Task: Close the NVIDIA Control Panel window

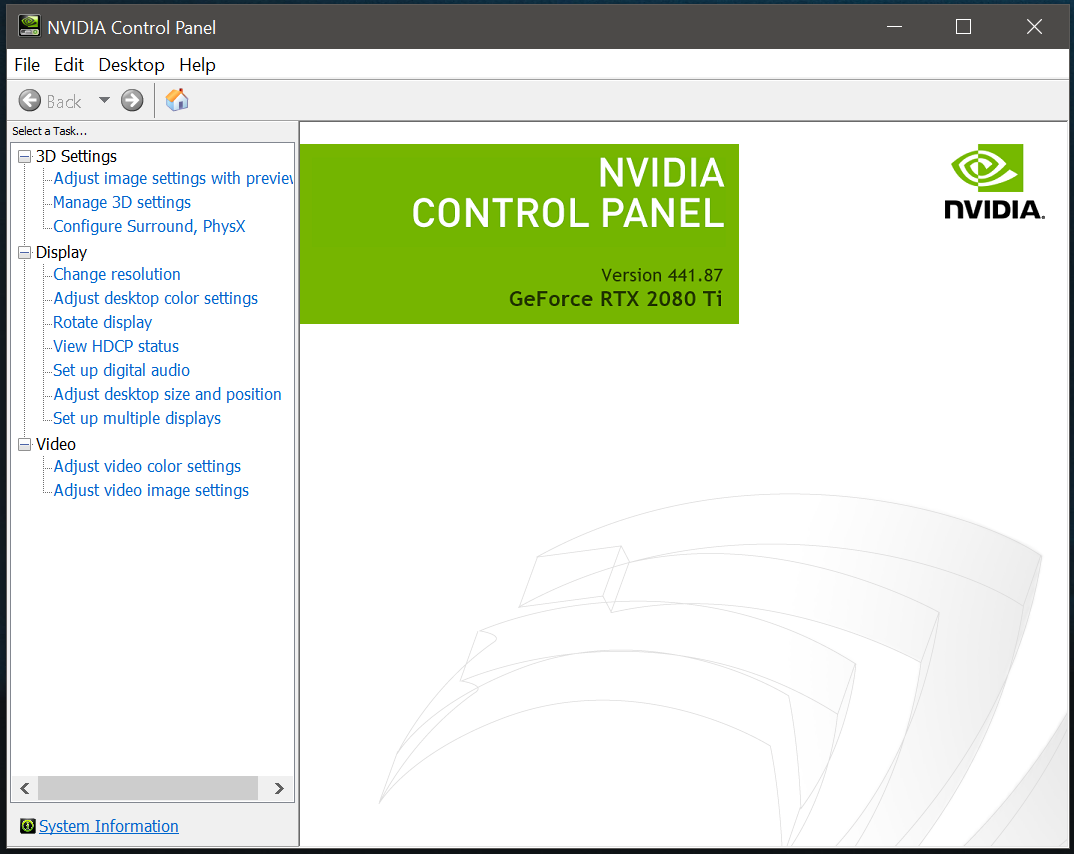Action: (x=1034, y=27)
